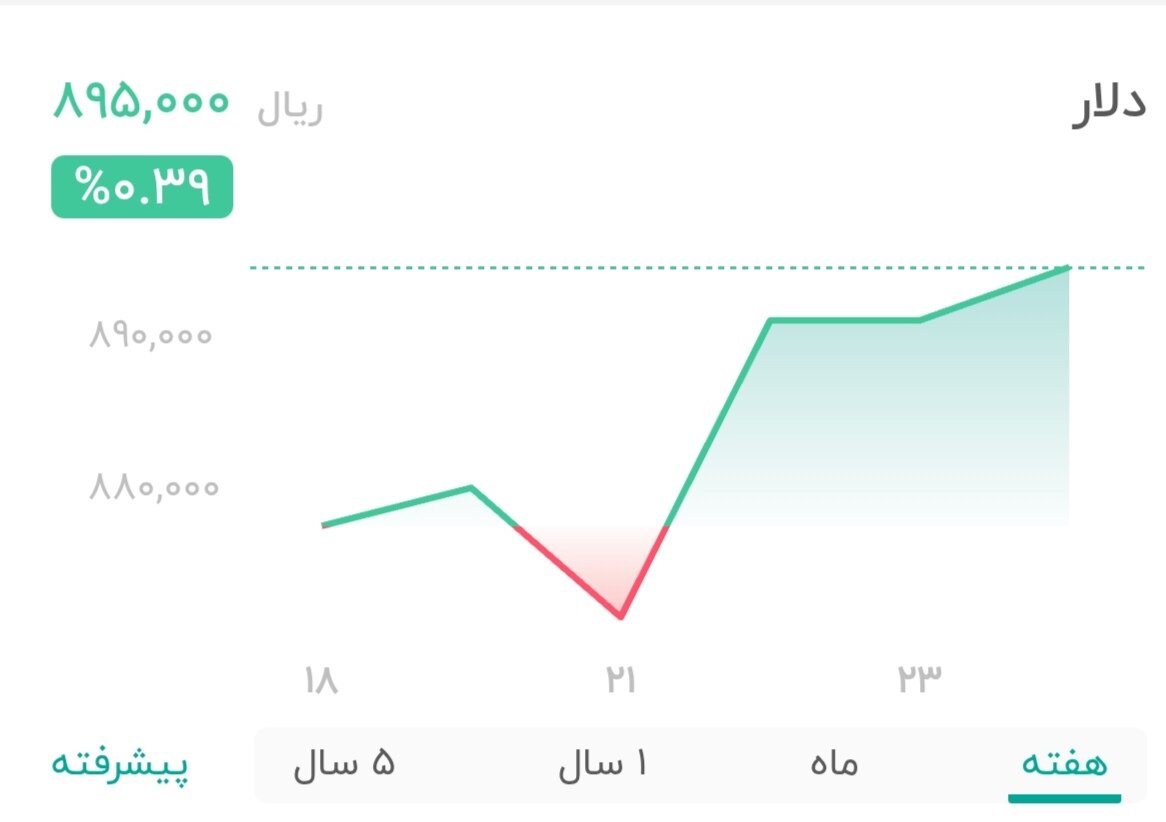Image resolution: width=1166 pixels, height=822 pixels.
Task: Select the ۸۹۵,۰۰۰ price value
Action: (141, 103)
